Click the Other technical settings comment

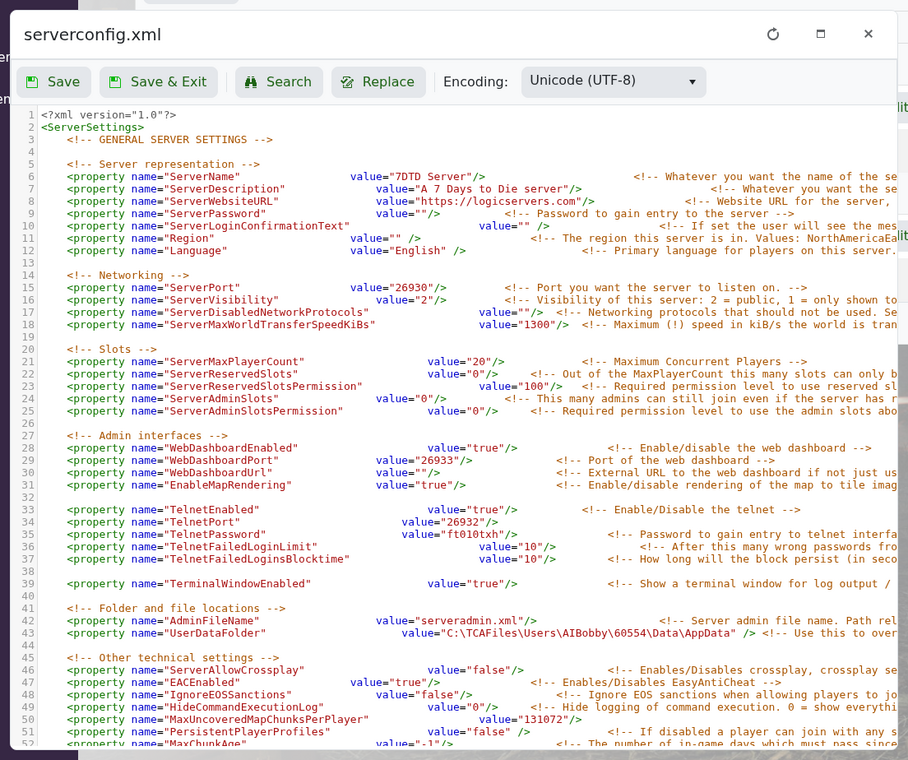click(x=173, y=657)
